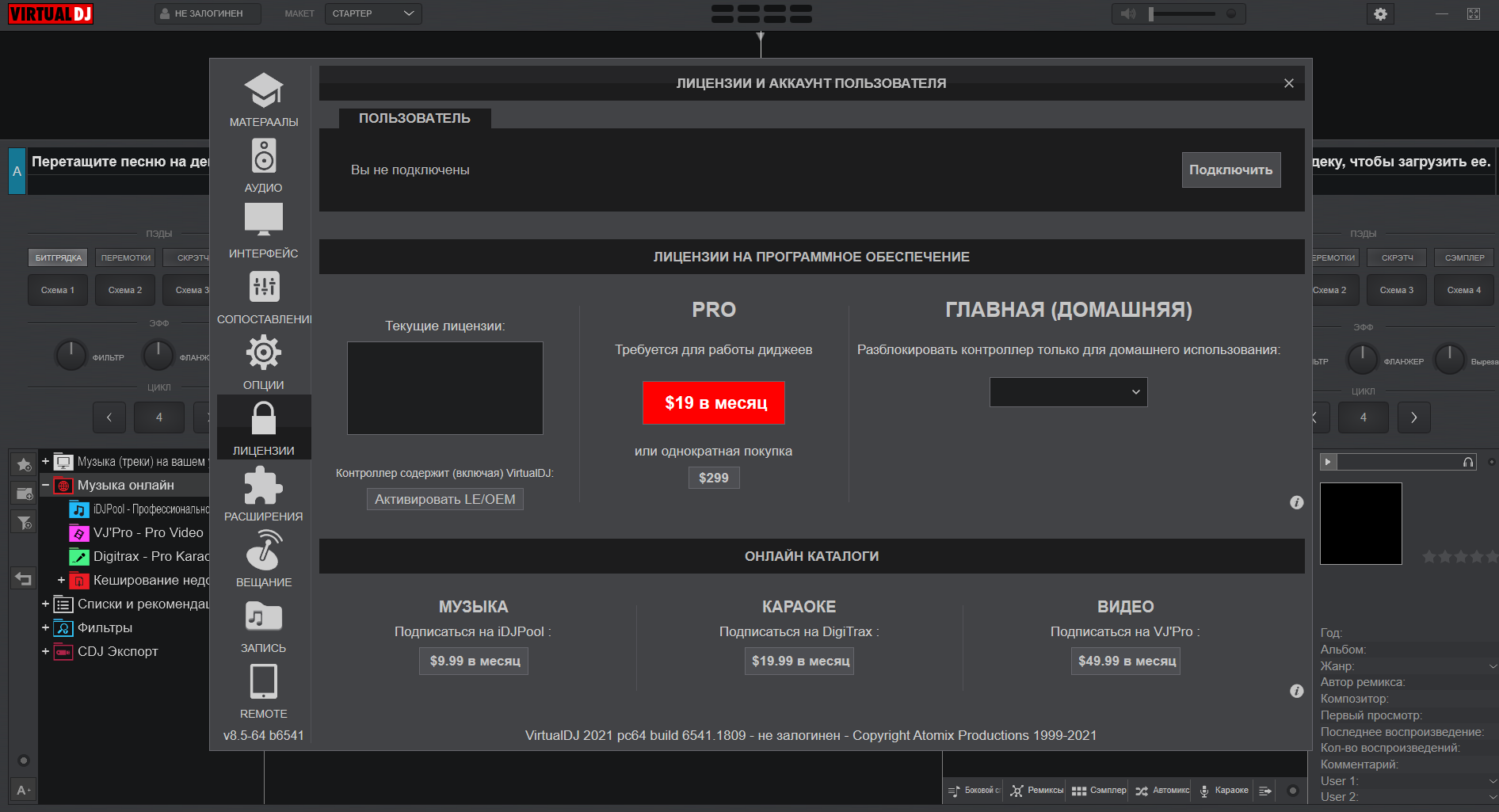Select the Пользователь tab

click(x=414, y=118)
